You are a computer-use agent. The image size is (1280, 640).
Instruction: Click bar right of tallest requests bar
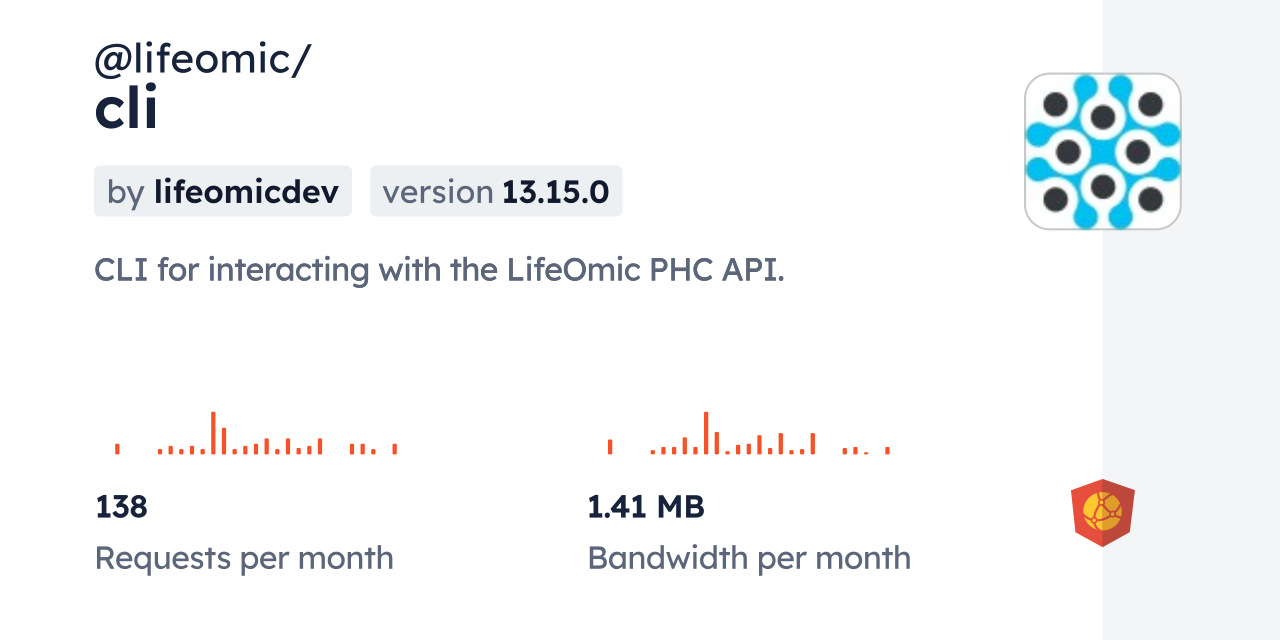[x=224, y=441]
